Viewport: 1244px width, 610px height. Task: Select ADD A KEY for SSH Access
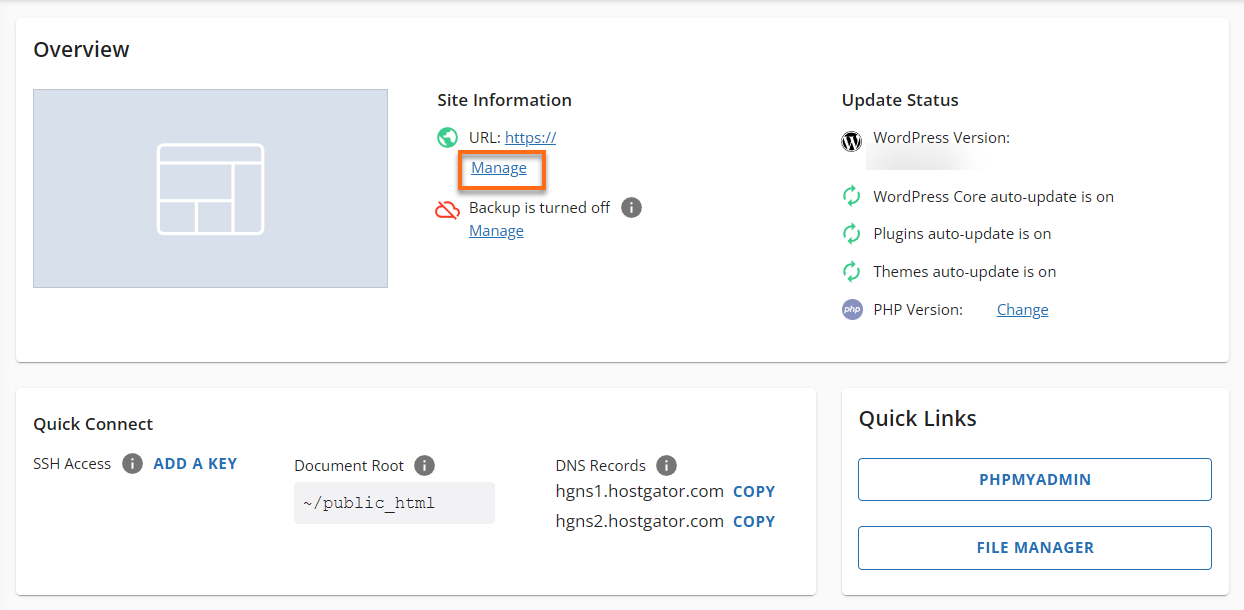point(195,463)
